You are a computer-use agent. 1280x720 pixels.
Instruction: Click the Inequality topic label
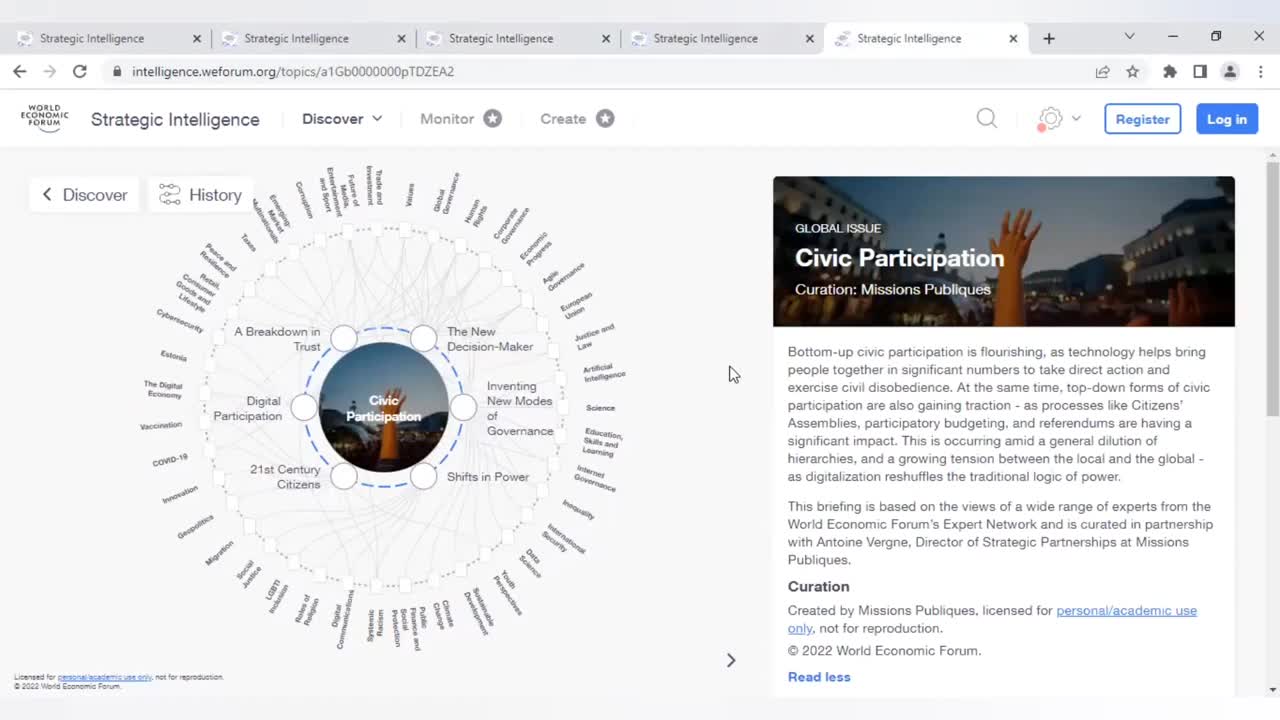point(579,509)
